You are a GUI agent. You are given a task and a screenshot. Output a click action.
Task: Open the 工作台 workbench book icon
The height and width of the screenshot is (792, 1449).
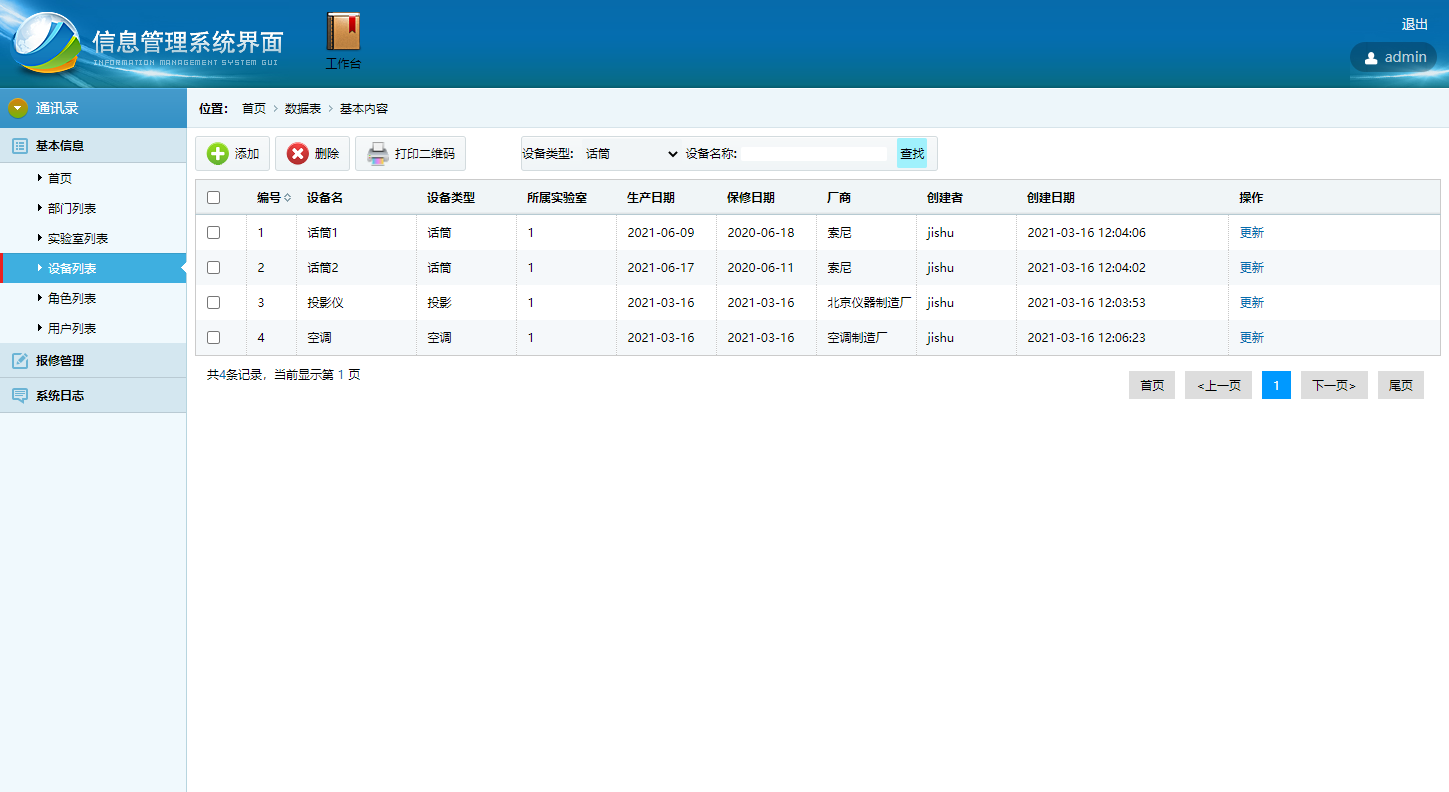pyautogui.click(x=343, y=32)
